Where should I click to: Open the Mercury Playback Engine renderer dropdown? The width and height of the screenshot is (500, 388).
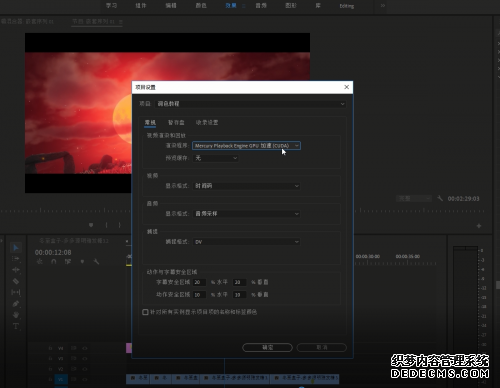[246, 146]
